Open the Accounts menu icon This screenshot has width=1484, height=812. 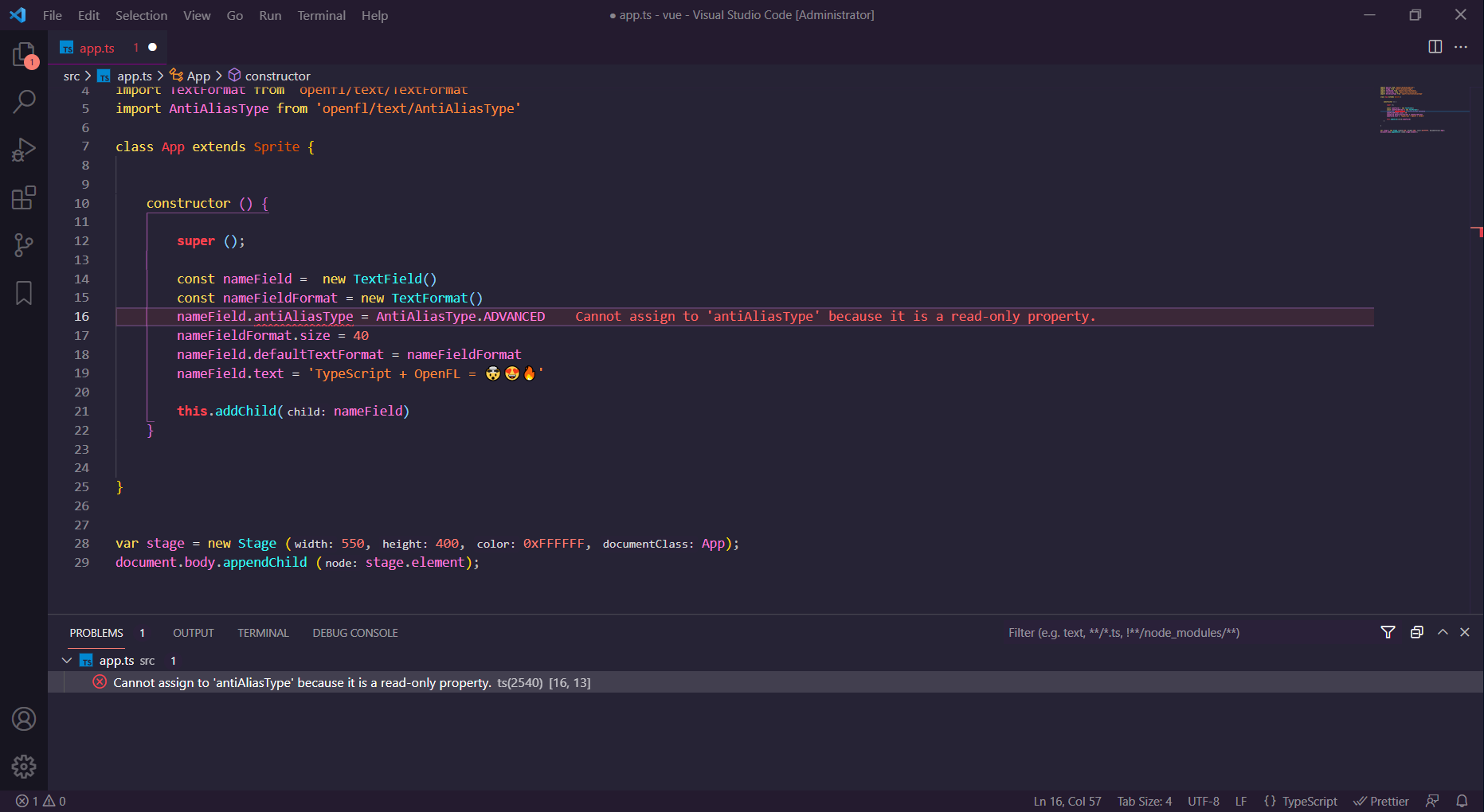(24, 718)
